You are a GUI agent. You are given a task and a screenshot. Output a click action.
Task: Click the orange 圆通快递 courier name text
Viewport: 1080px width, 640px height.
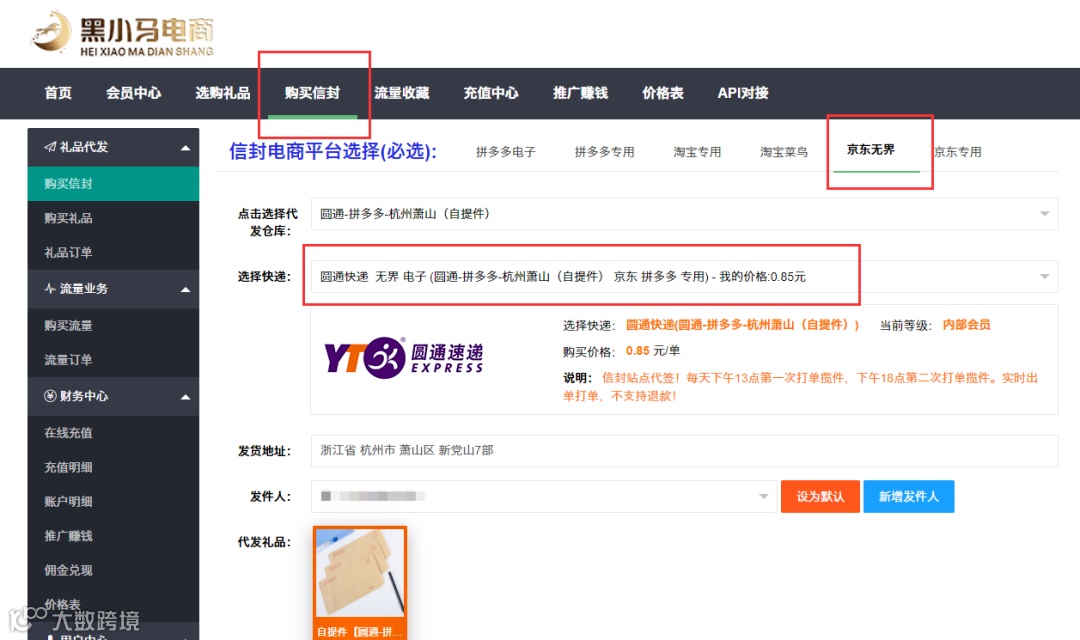[742, 325]
